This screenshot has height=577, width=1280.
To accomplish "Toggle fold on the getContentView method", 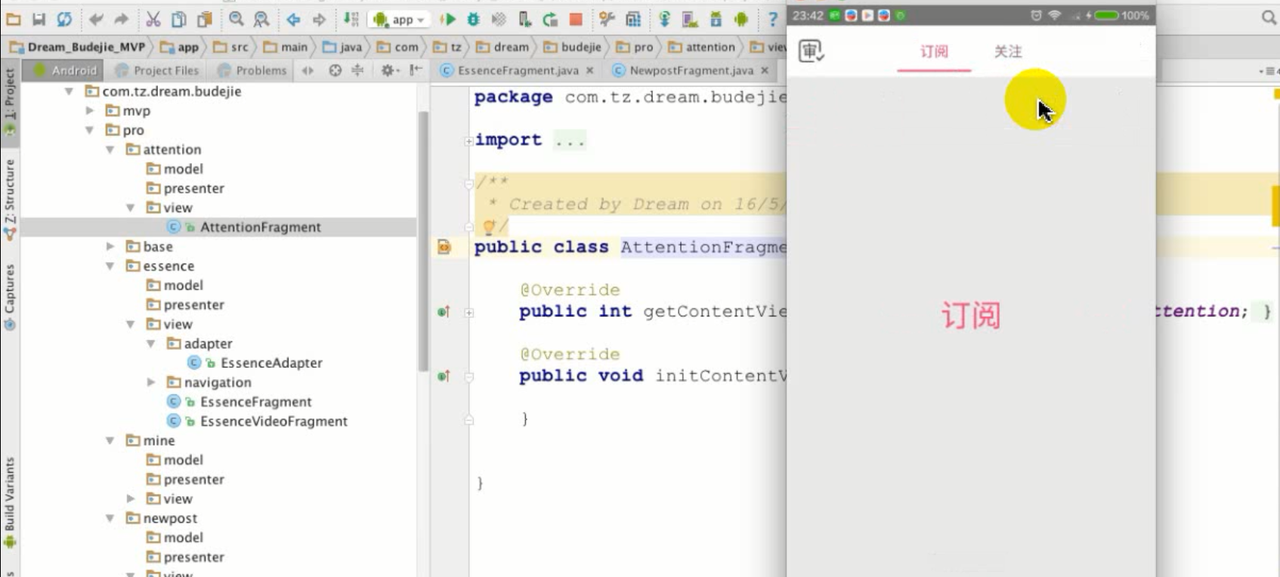I will click(x=469, y=312).
